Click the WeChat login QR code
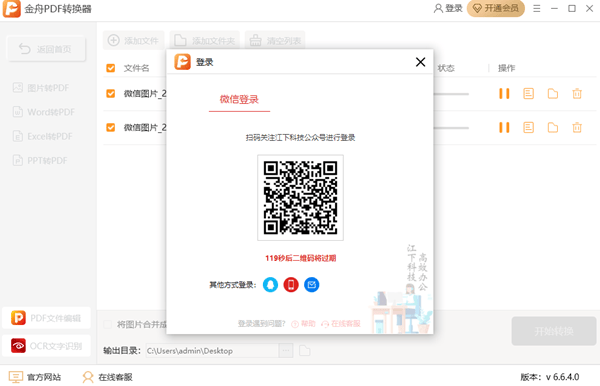600x386 pixels. pyautogui.click(x=300, y=197)
